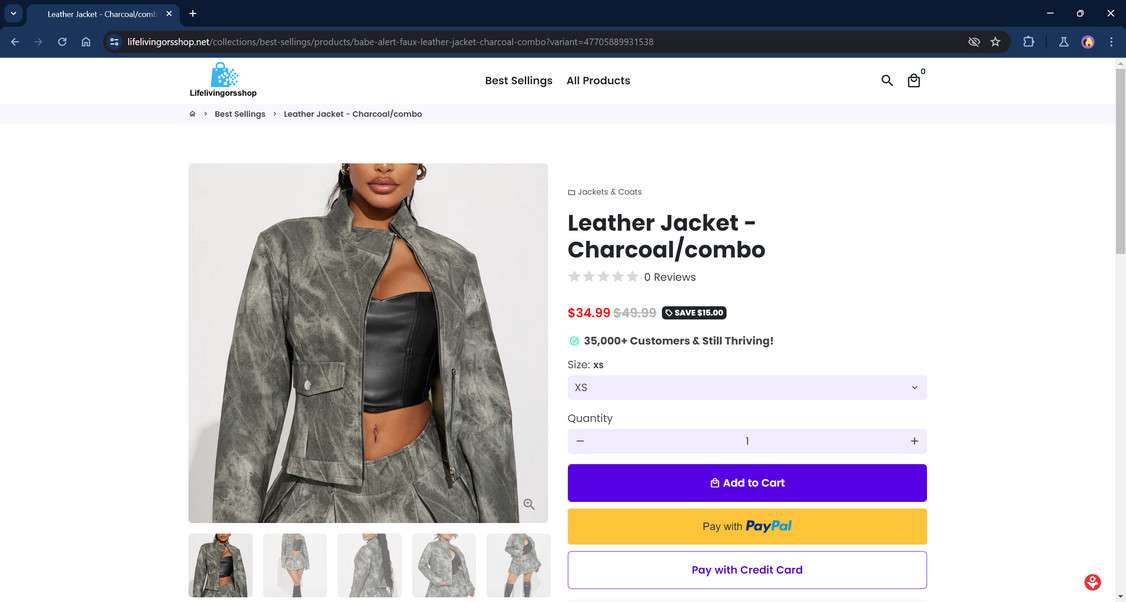This screenshot has width=1126, height=602.
Task: Open the browser tab search chevron
Action: coord(13,14)
